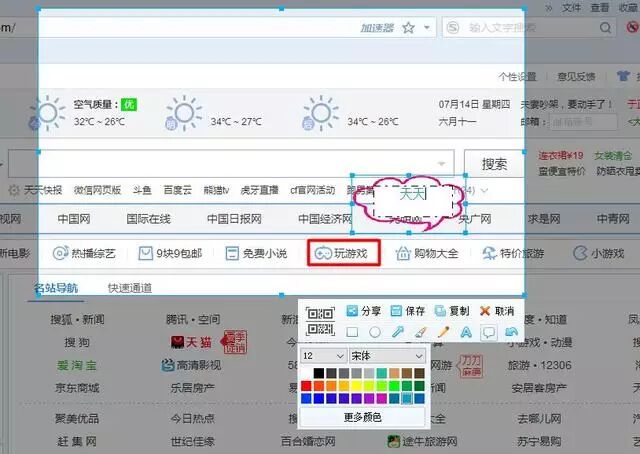This screenshot has width=640, height=454.
Task: Switch to the 快速通道 tab
Action: (x=130, y=288)
